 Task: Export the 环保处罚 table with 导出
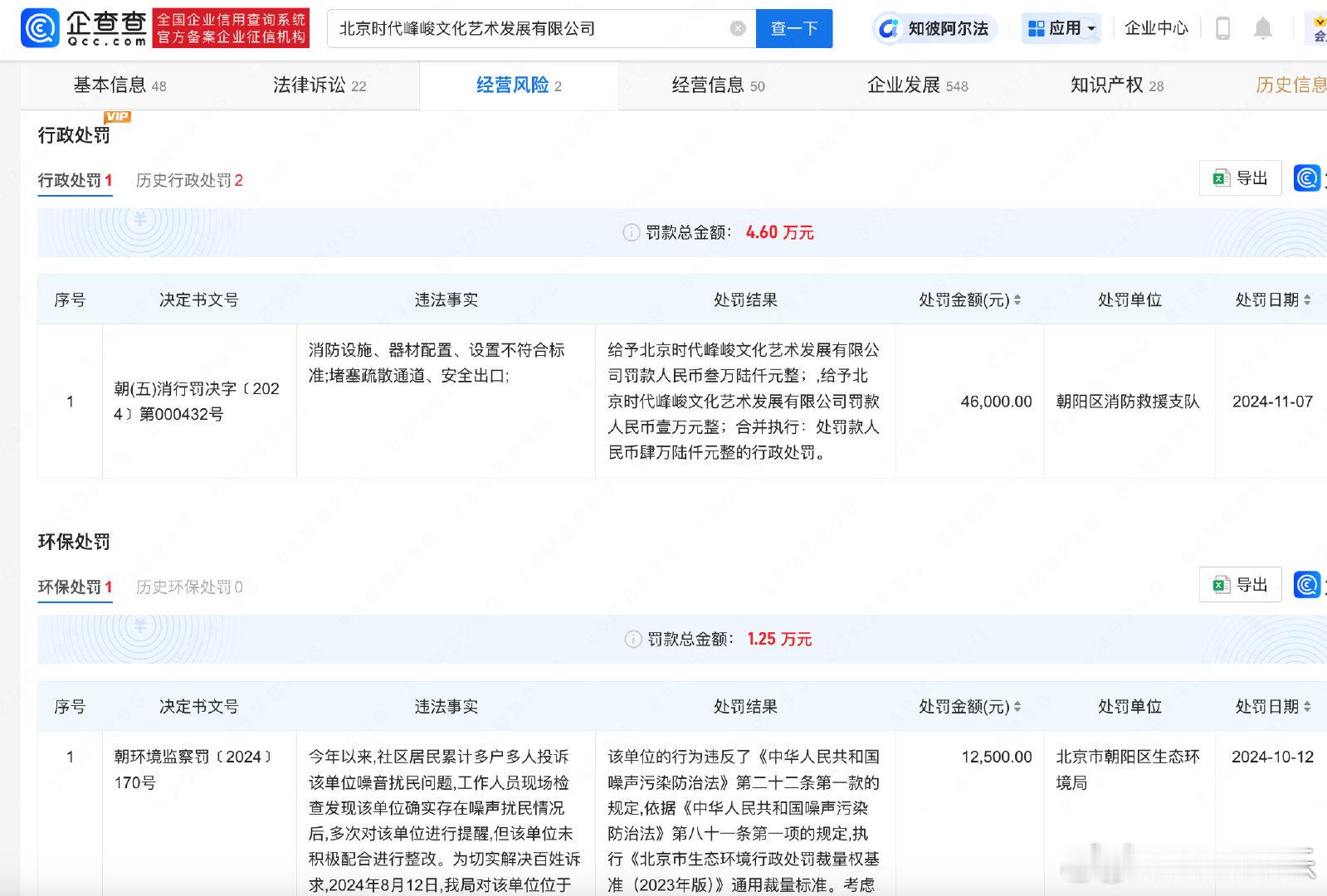(x=1240, y=585)
